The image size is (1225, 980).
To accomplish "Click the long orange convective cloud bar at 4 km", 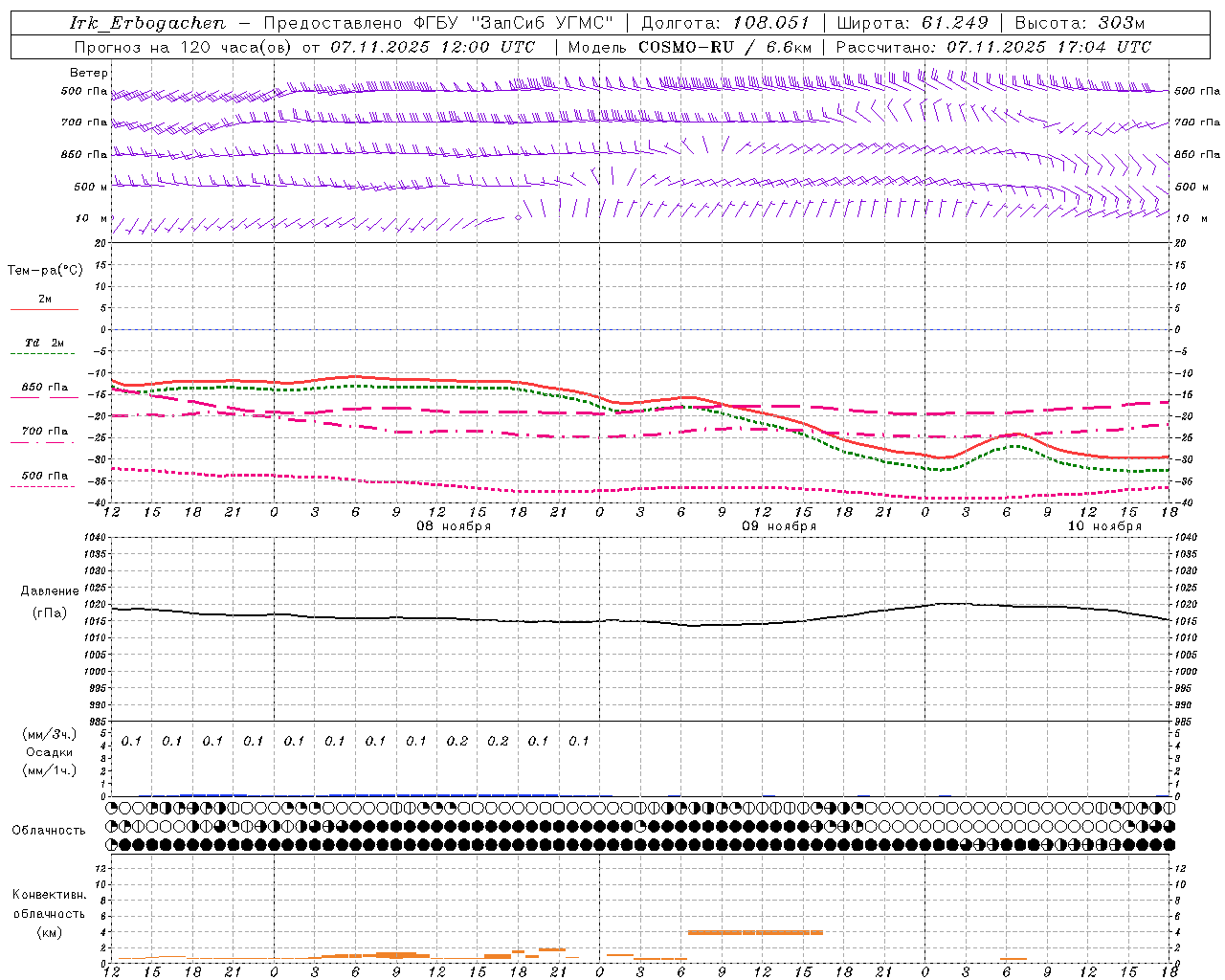I will pyautogui.click(x=755, y=932).
